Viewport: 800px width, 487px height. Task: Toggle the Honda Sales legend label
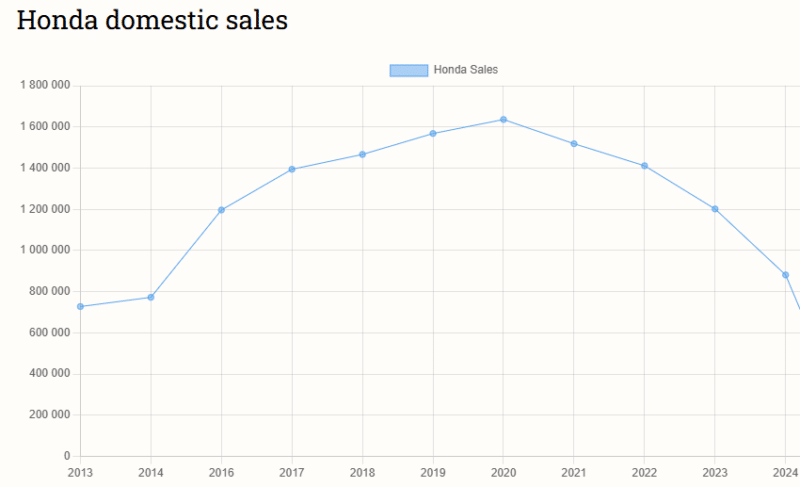[x=465, y=70]
